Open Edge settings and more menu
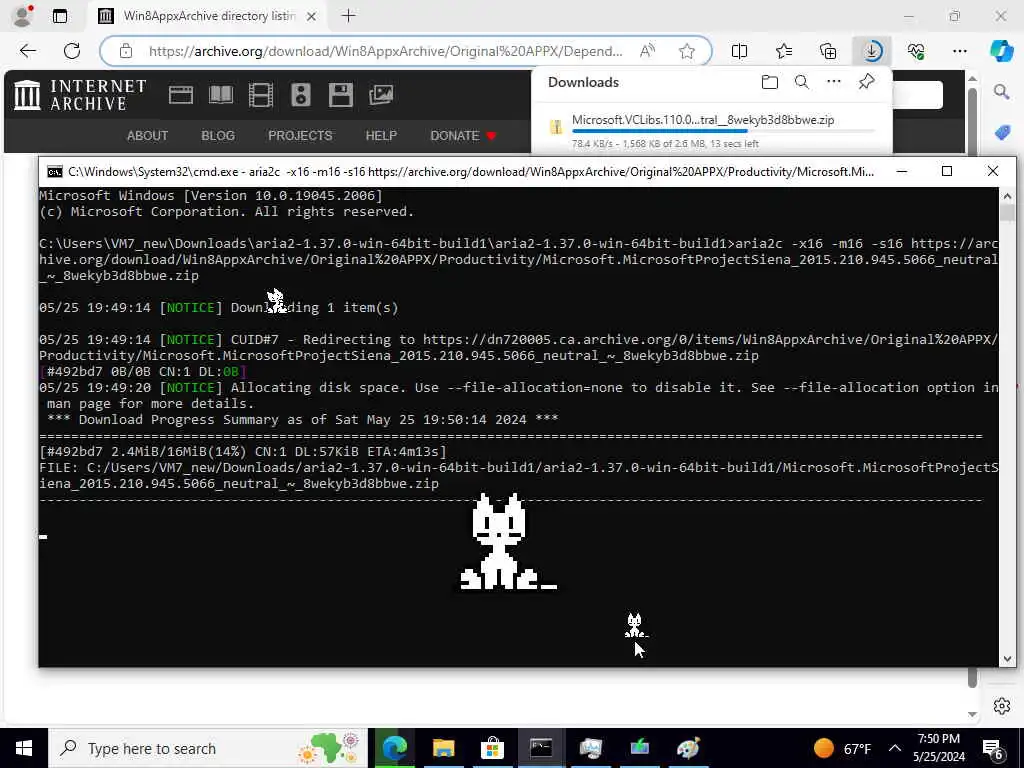Viewport: 1024px width, 768px height. [x=959, y=51]
